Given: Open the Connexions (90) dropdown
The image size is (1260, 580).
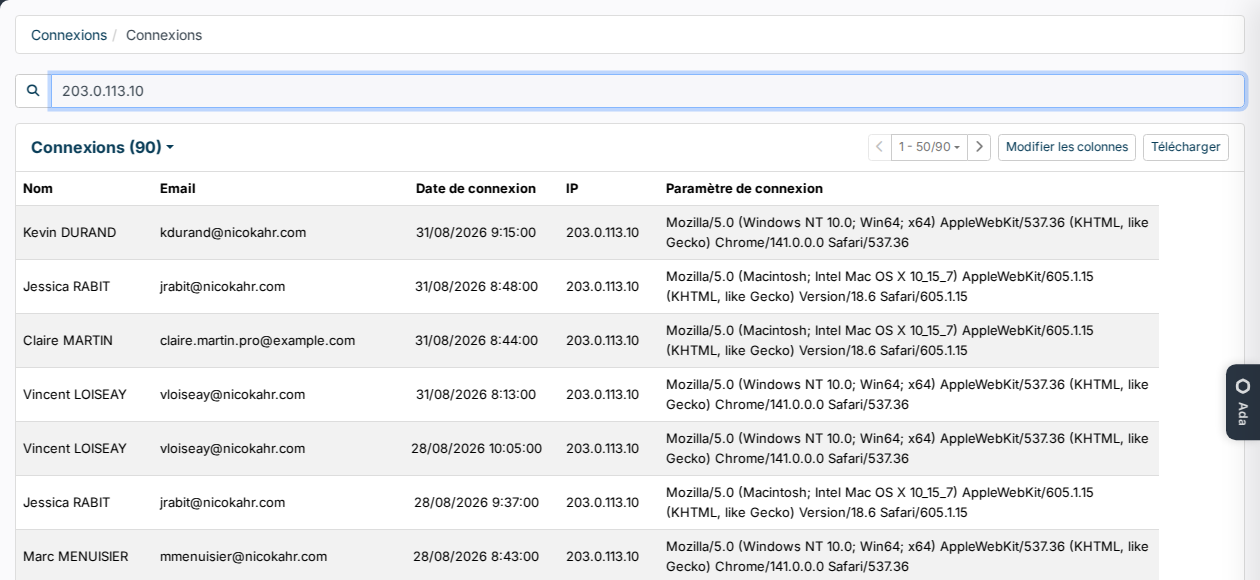Looking at the screenshot, I should [102, 147].
